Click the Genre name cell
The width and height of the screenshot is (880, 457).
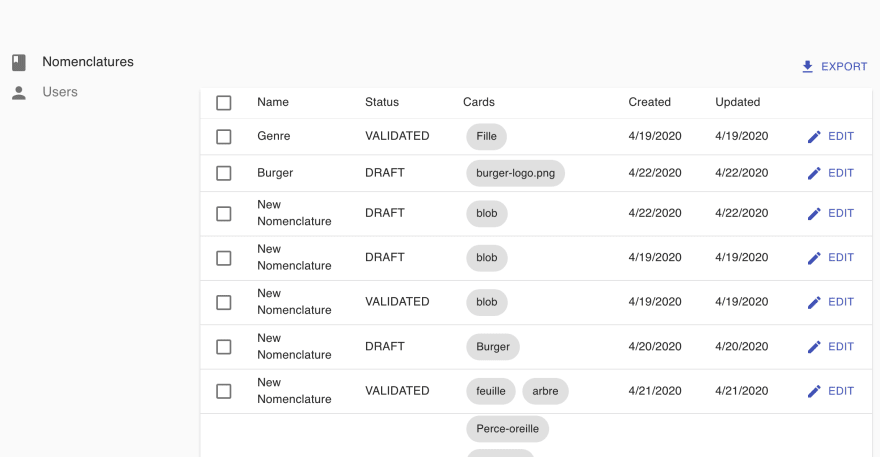(x=274, y=136)
